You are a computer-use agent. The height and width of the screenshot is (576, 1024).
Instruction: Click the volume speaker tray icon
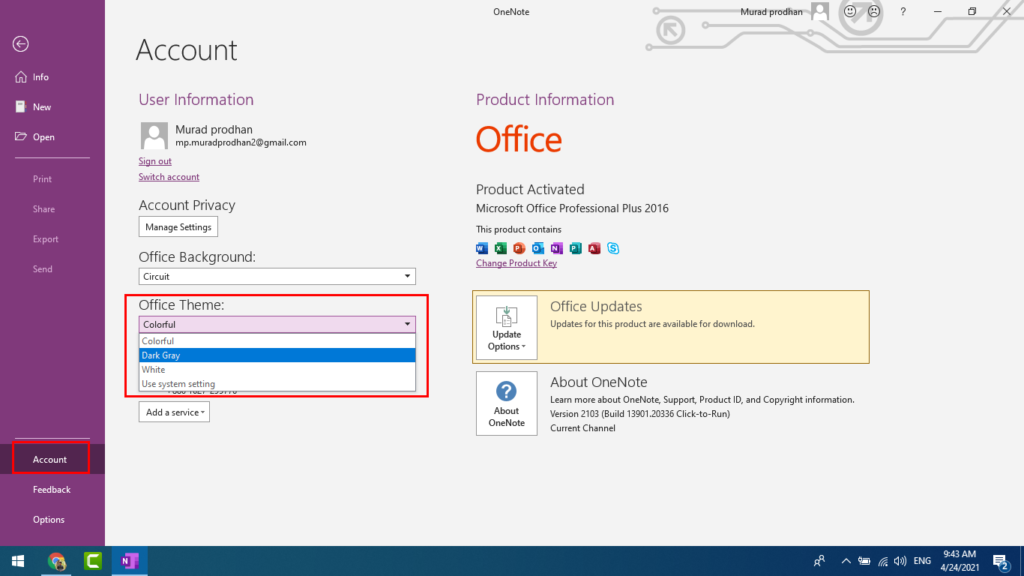(x=901, y=561)
